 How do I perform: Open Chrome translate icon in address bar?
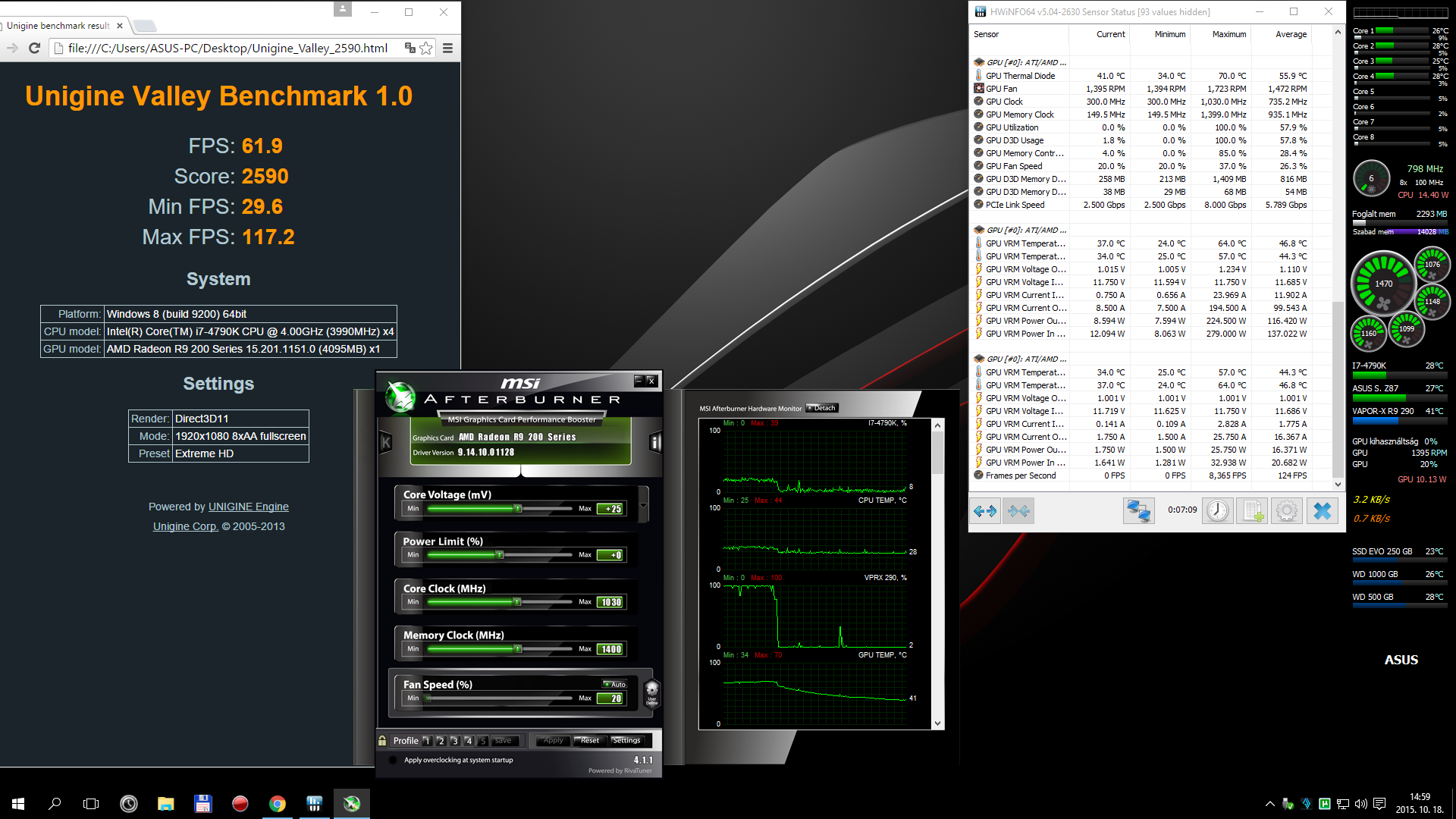pyautogui.click(x=410, y=48)
